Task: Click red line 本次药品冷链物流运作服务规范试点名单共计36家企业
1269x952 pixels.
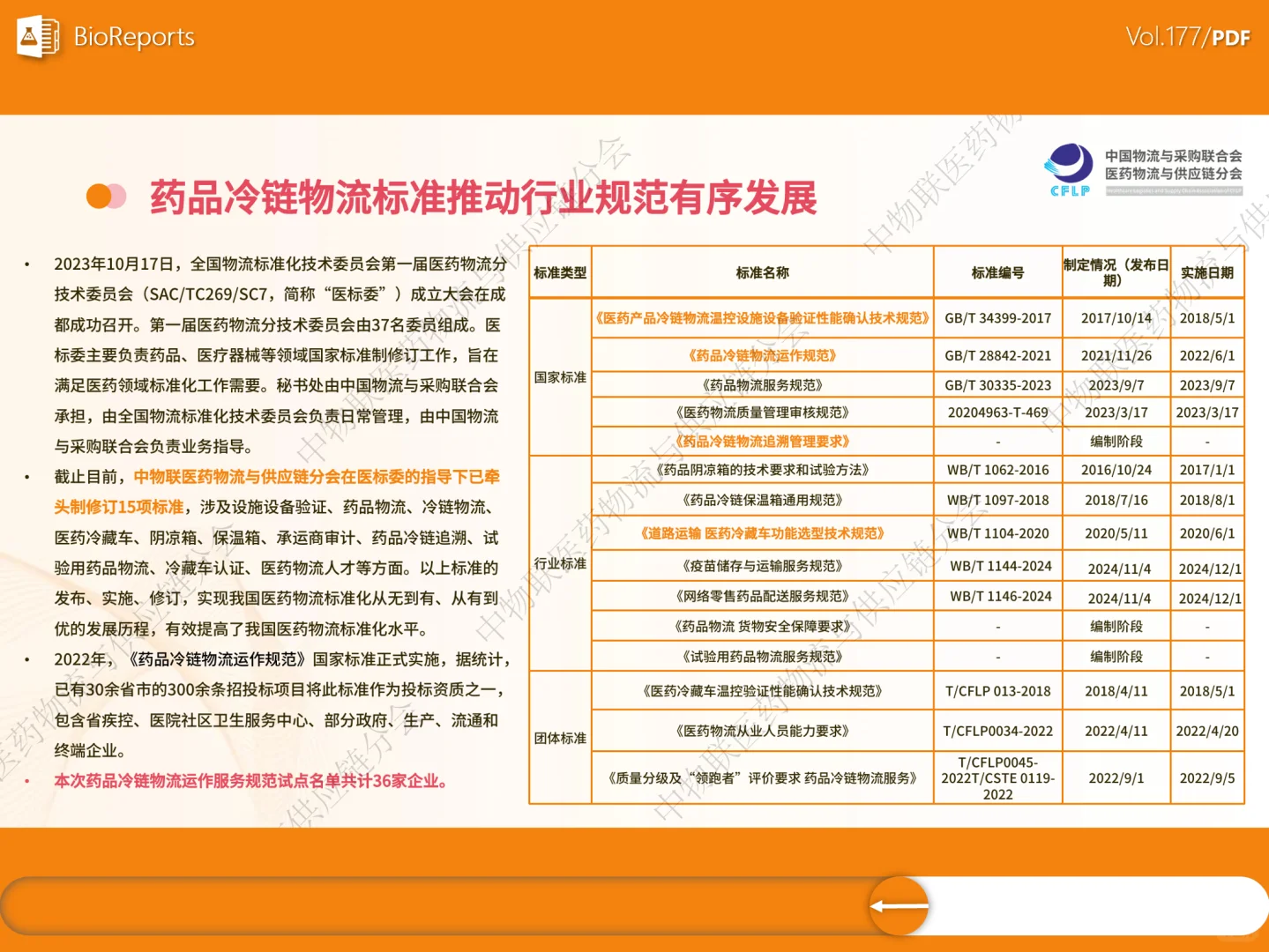Action: click(252, 781)
